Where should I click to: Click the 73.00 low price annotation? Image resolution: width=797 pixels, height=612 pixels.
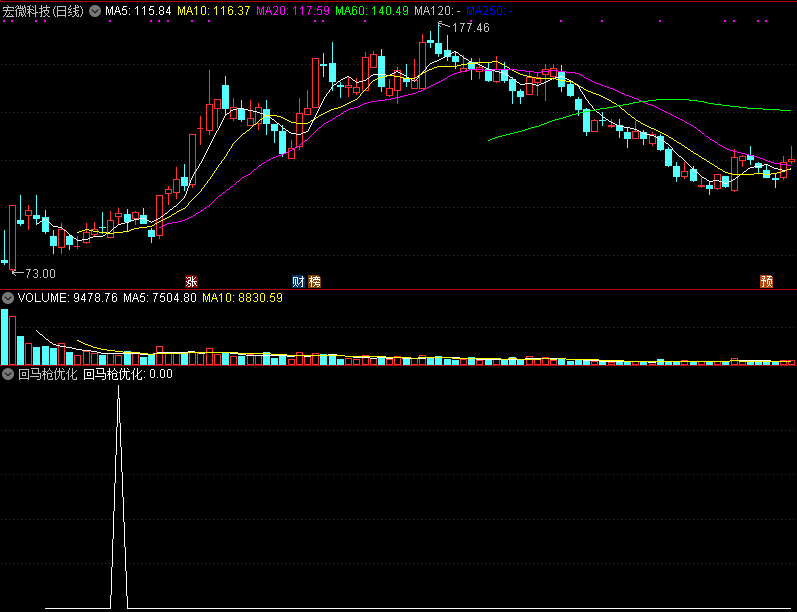pos(40,274)
